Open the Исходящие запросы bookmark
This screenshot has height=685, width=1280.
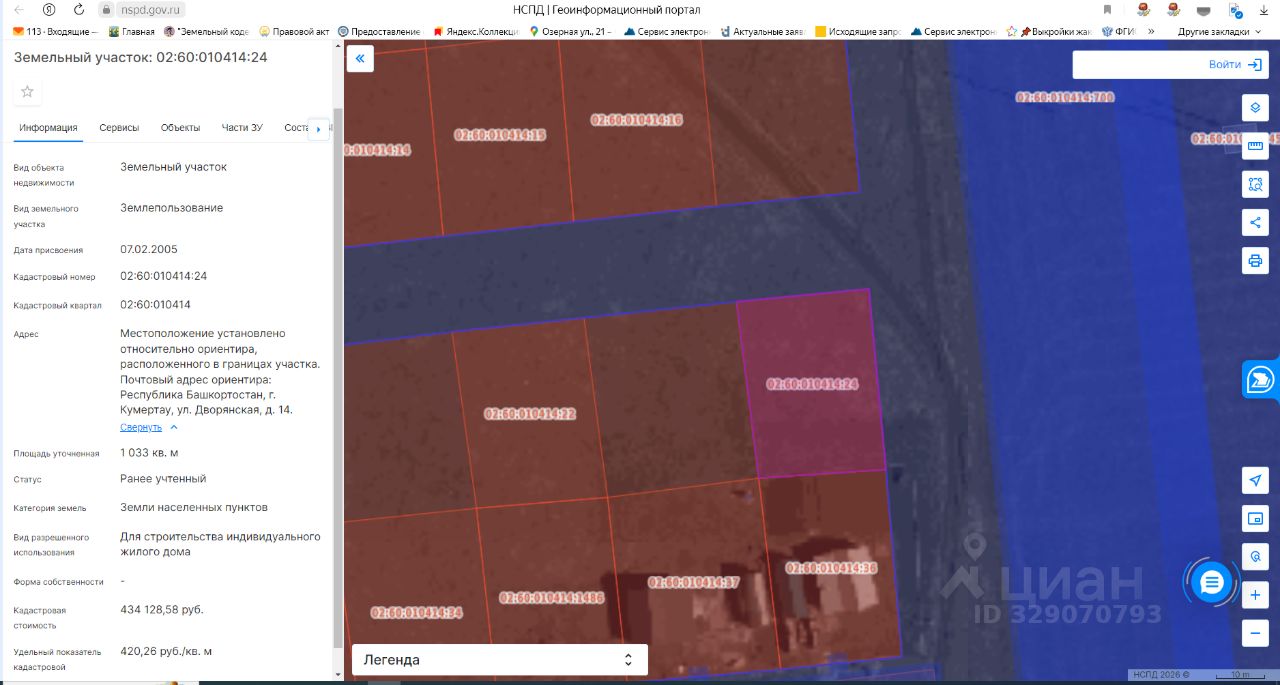click(858, 31)
